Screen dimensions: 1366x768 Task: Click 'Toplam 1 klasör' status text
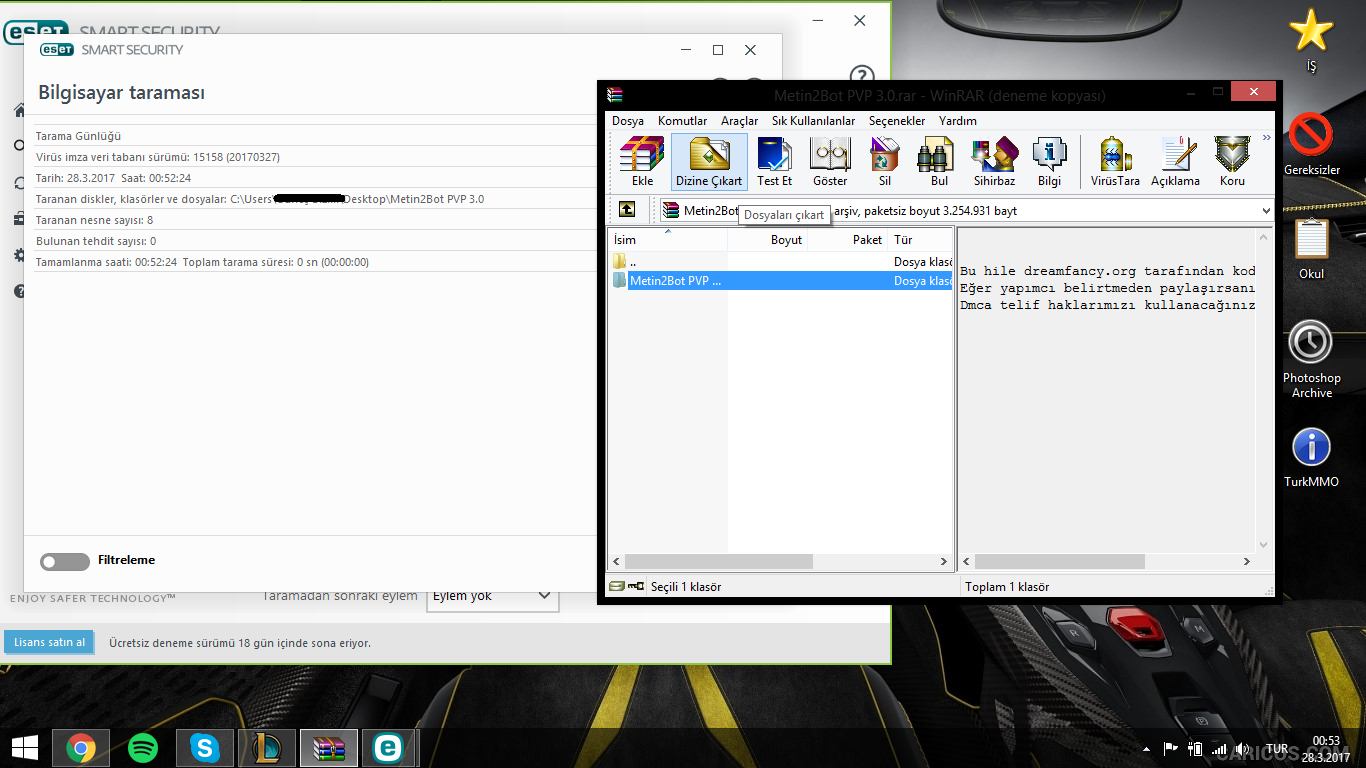pos(1007,587)
